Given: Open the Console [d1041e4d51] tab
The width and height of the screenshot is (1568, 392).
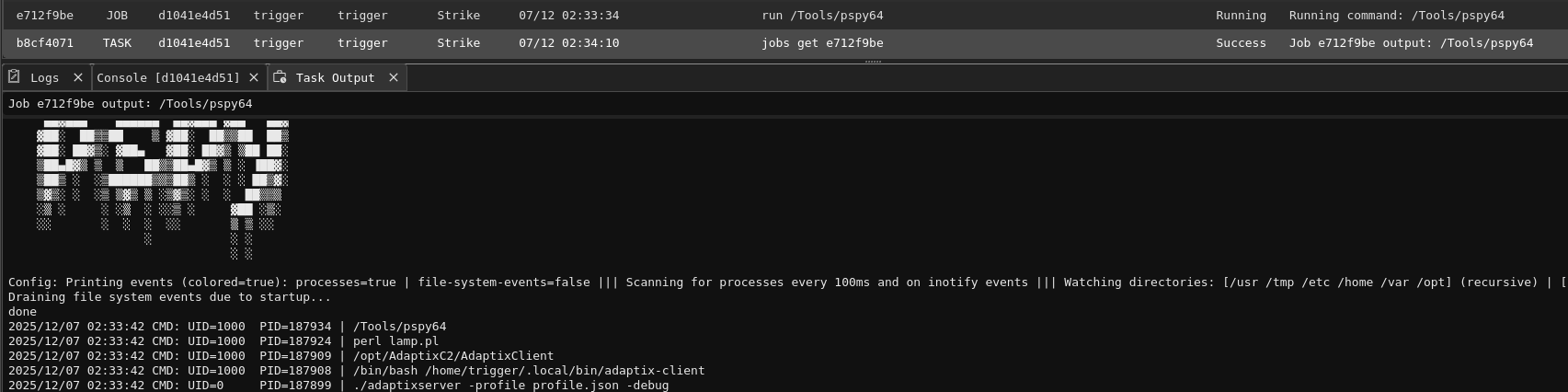Looking at the screenshot, I should click(x=168, y=77).
